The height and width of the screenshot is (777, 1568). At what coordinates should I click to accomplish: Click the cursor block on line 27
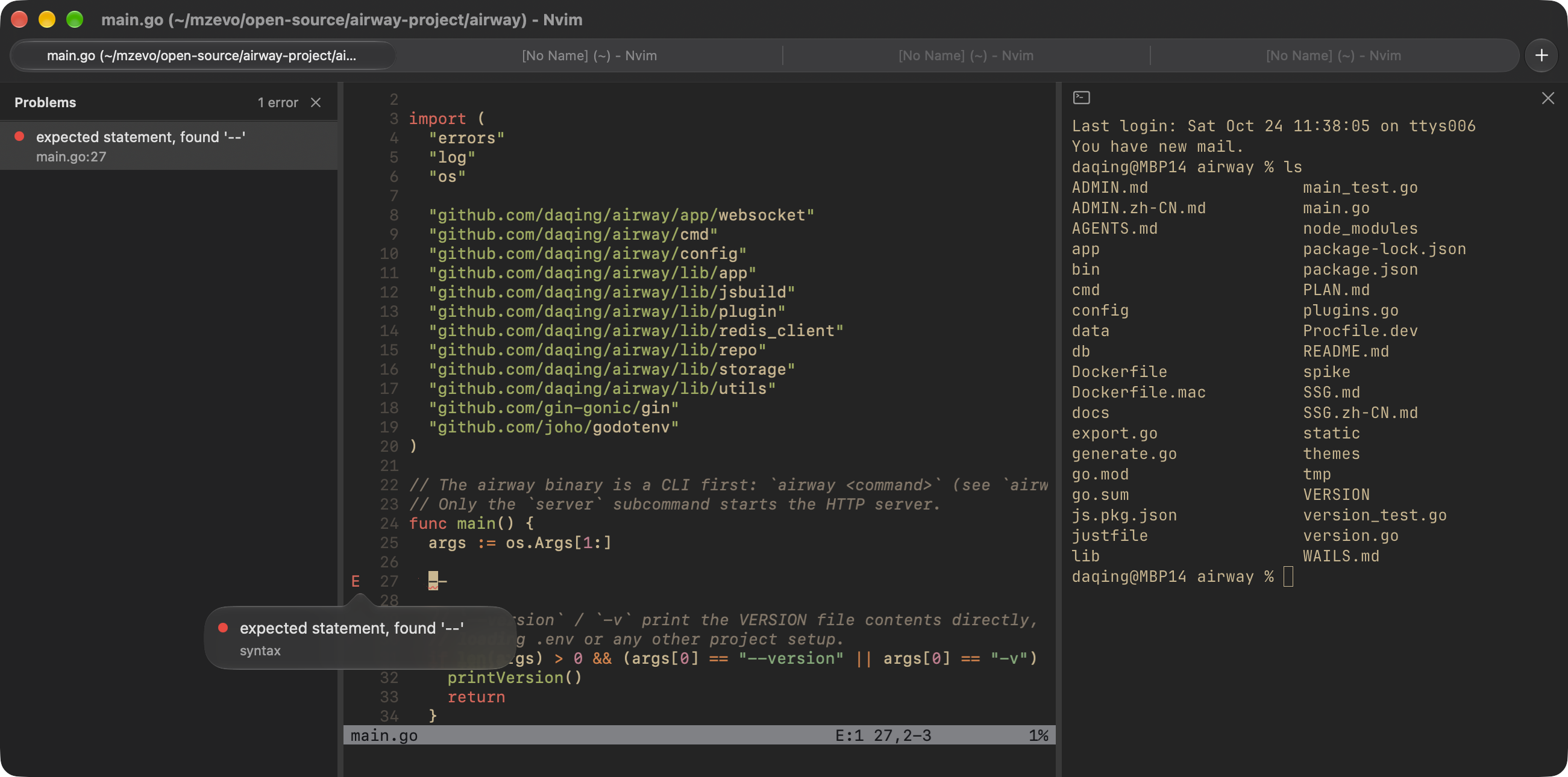click(x=433, y=581)
